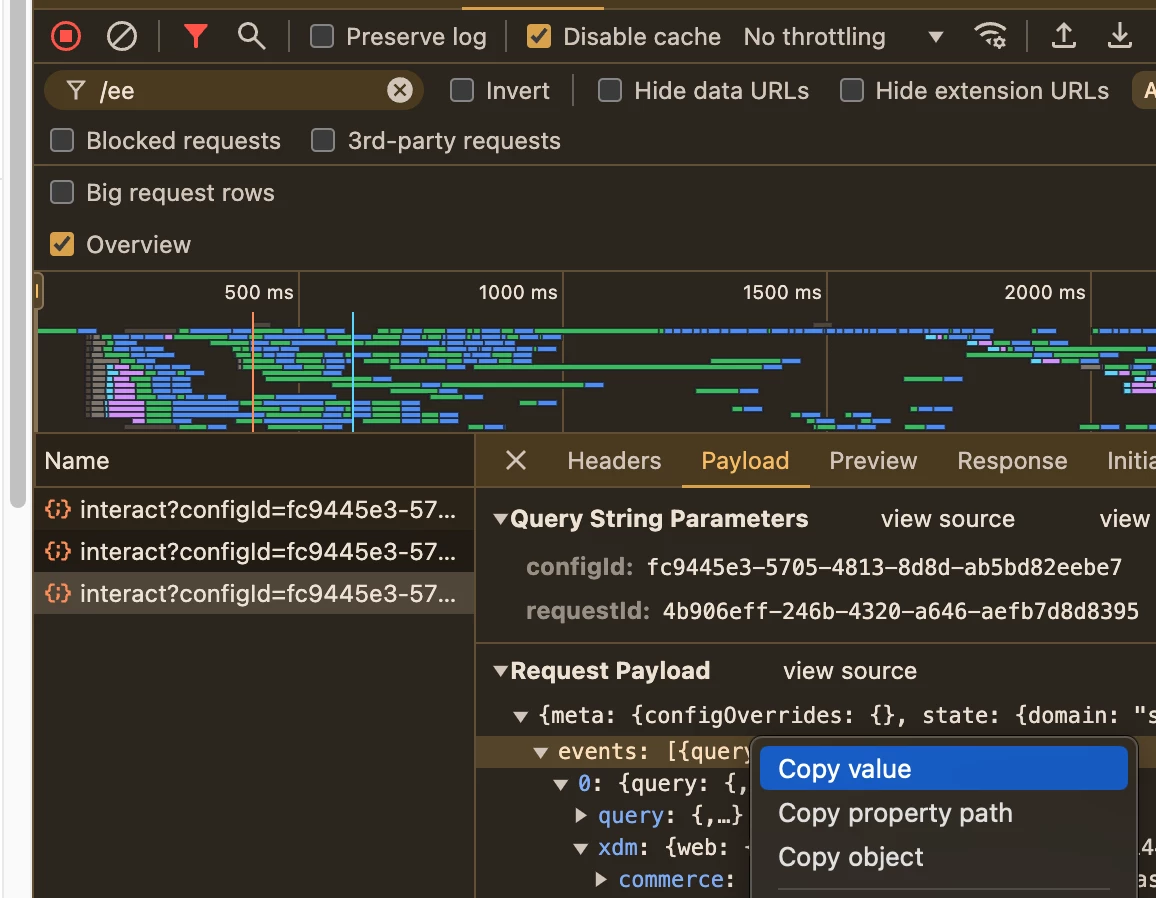Stop recording network log
1156x898 pixels.
pos(66,36)
